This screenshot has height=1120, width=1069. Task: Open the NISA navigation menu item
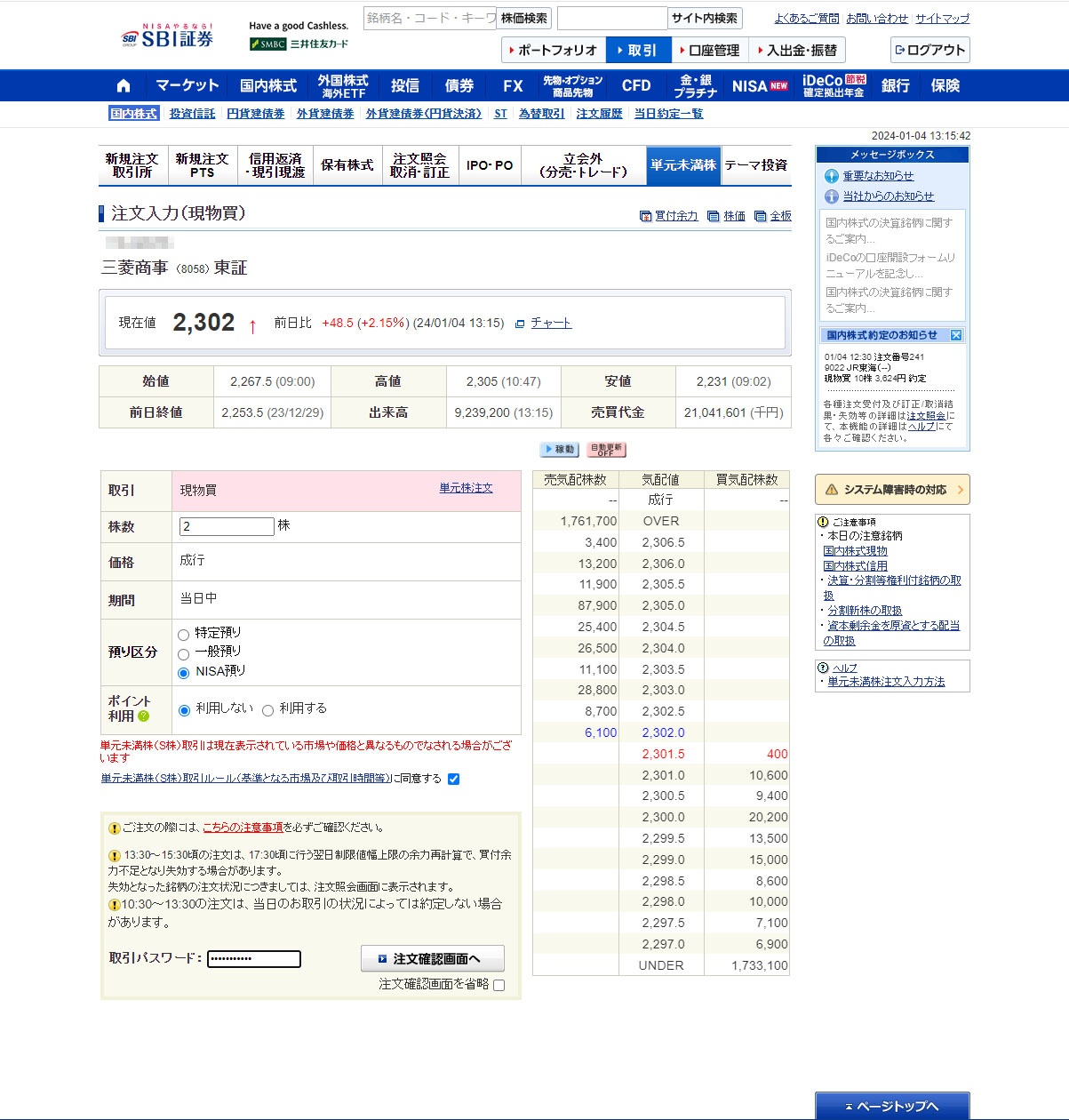(759, 86)
